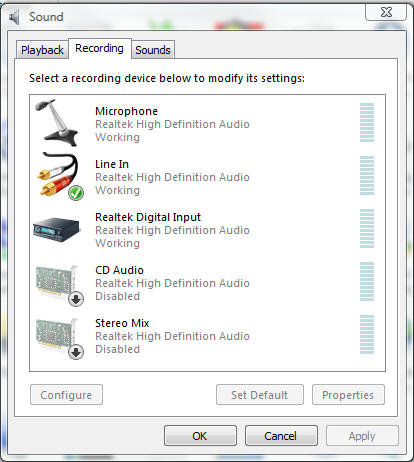Click the Configure button
The width and height of the screenshot is (414, 462).
[x=66, y=395]
